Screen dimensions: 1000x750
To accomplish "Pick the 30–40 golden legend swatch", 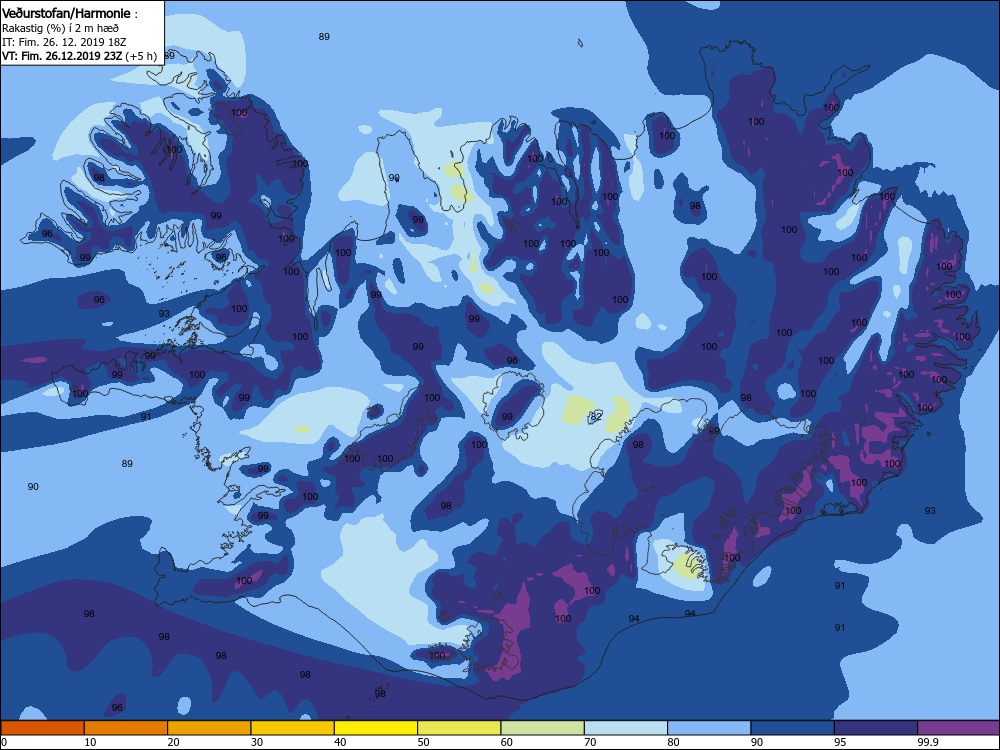I will (293, 728).
